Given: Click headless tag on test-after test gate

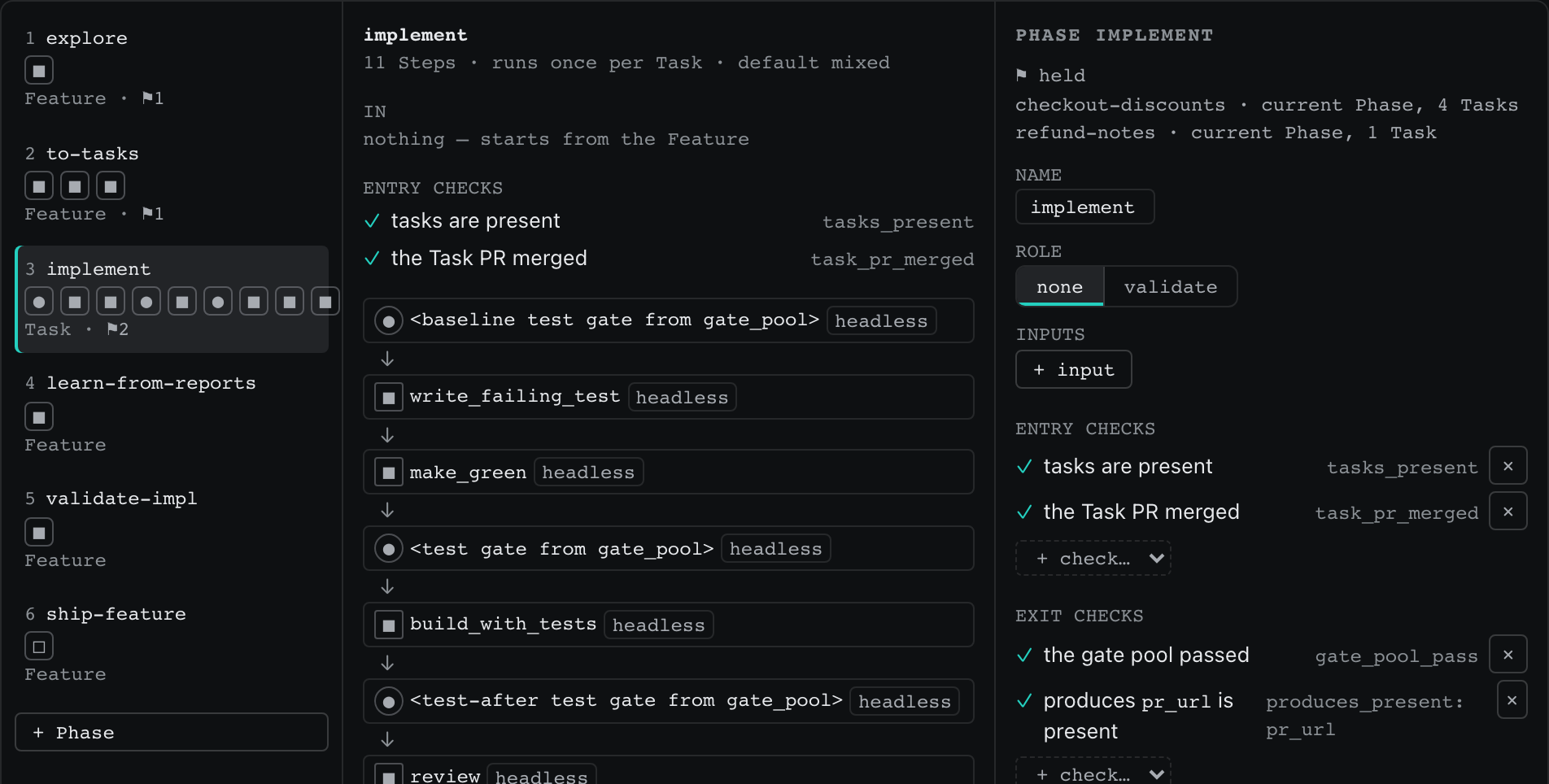Looking at the screenshot, I should click(905, 702).
